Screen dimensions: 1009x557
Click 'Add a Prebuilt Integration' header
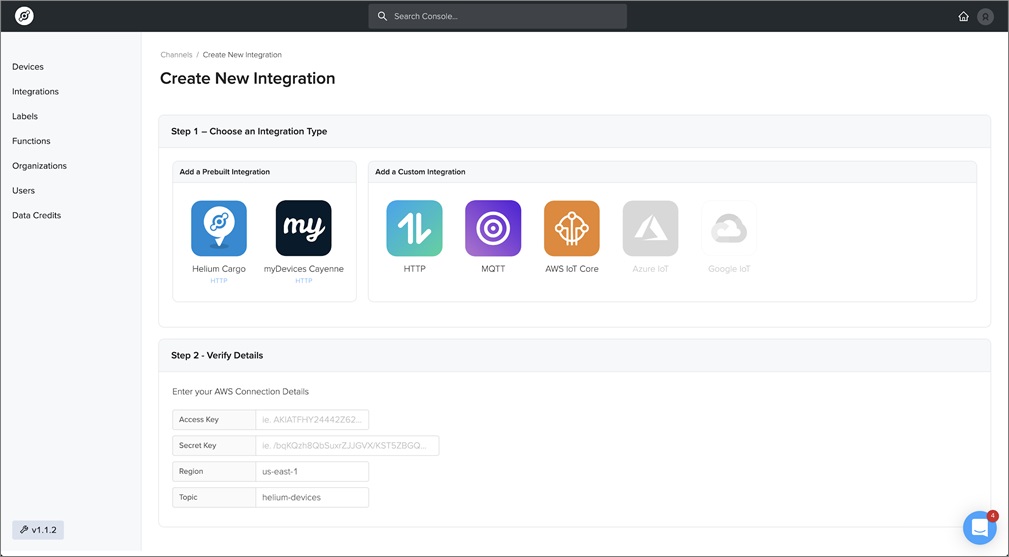(225, 172)
